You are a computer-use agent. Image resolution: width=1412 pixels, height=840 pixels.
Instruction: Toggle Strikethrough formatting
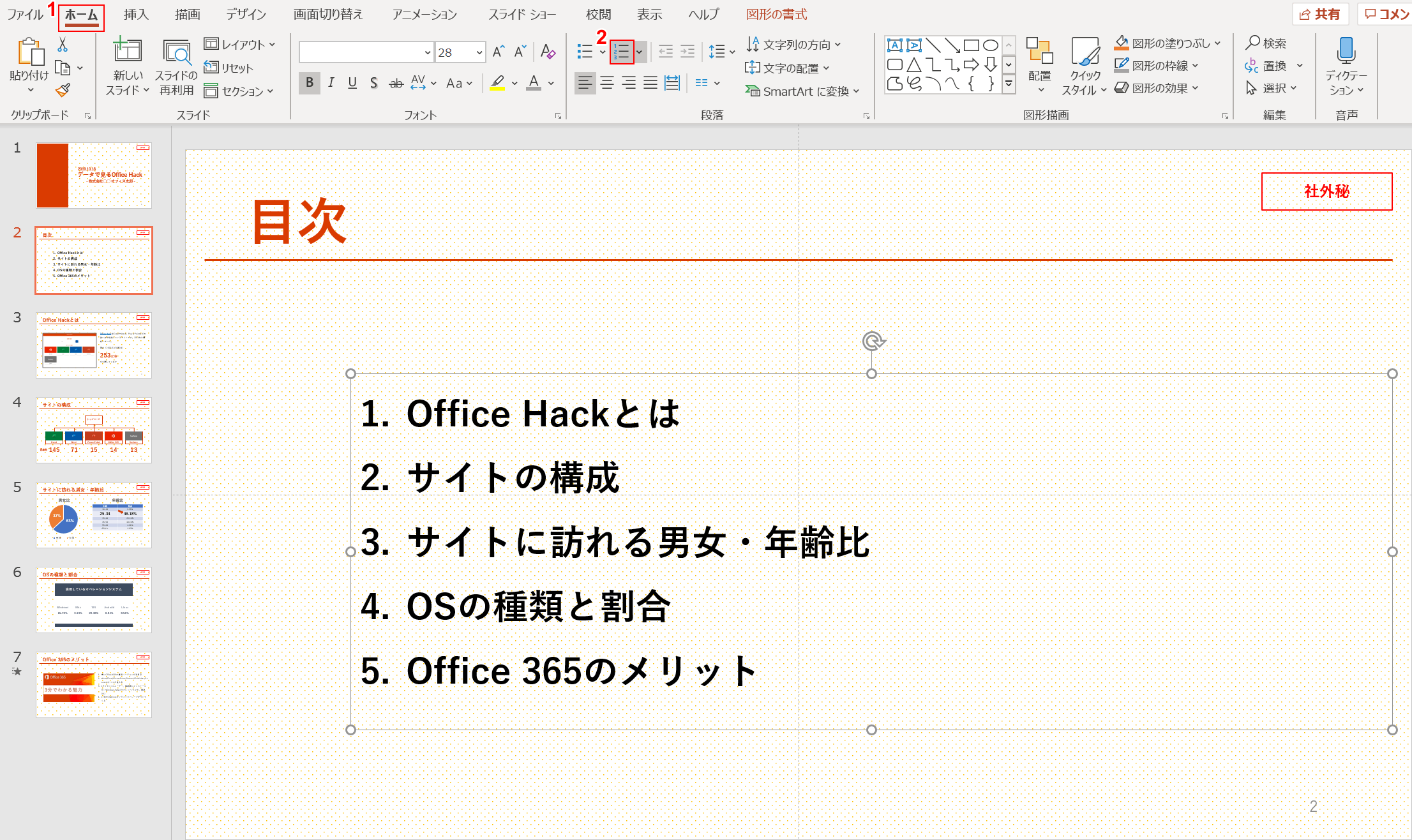(x=396, y=83)
